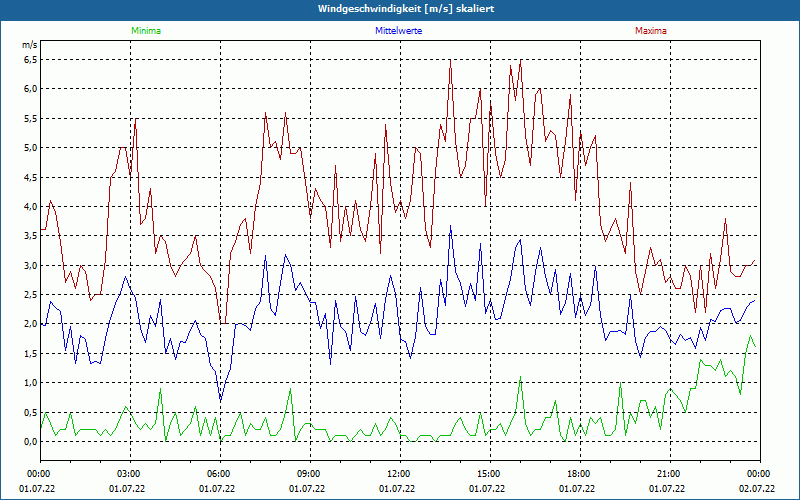800x500 pixels.
Task: Click the y-axis value "4,5"
Action: 31,177
